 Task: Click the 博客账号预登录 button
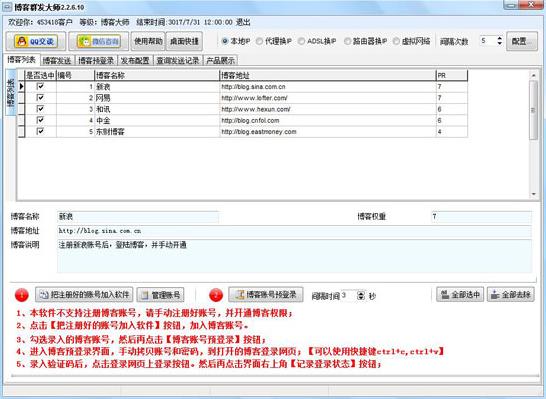tap(266, 295)
